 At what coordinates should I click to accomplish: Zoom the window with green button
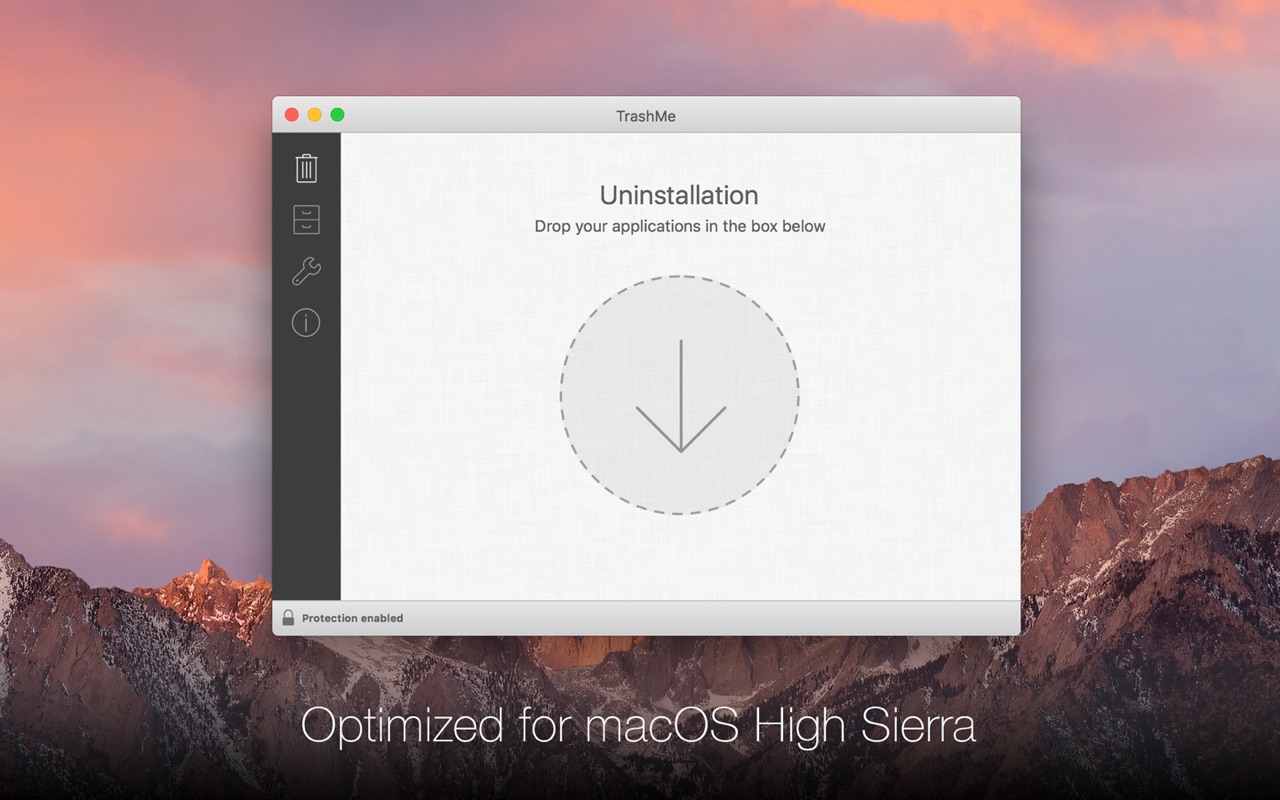338,115
